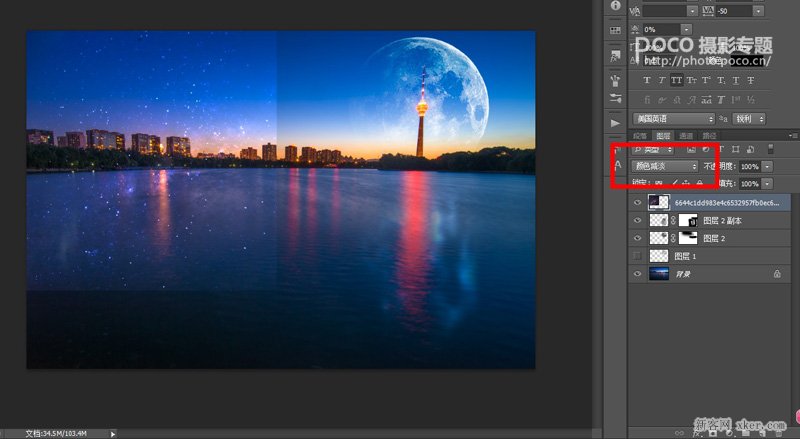Open the Brush settings panel icon
Image resolution: width=800 pixels, height=439 pixels.
(x=615, y=98)
